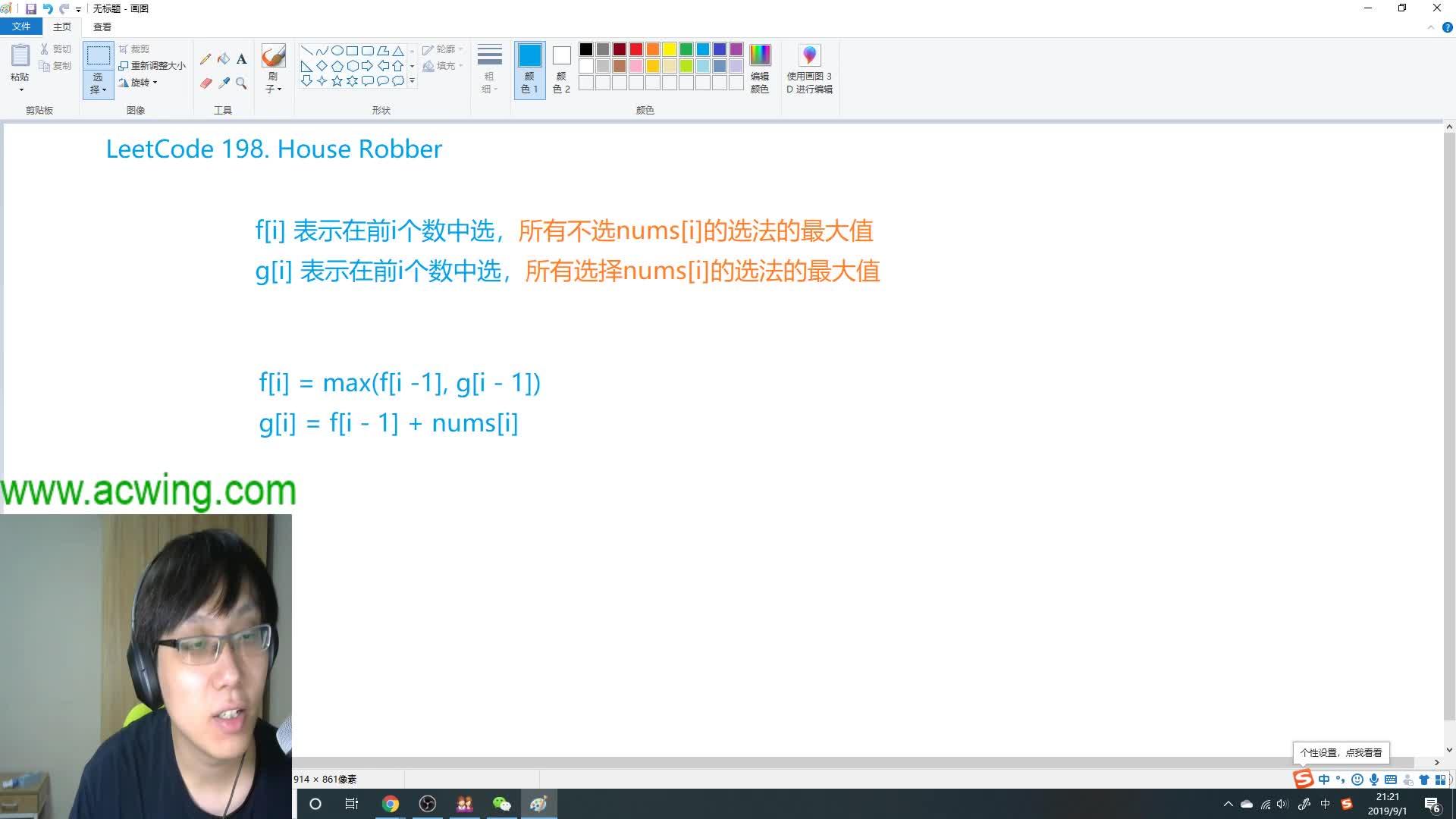Open the File (文件) menu
Image resolution: width=1456 pixels, height=819 pixels.
[21, 27]
